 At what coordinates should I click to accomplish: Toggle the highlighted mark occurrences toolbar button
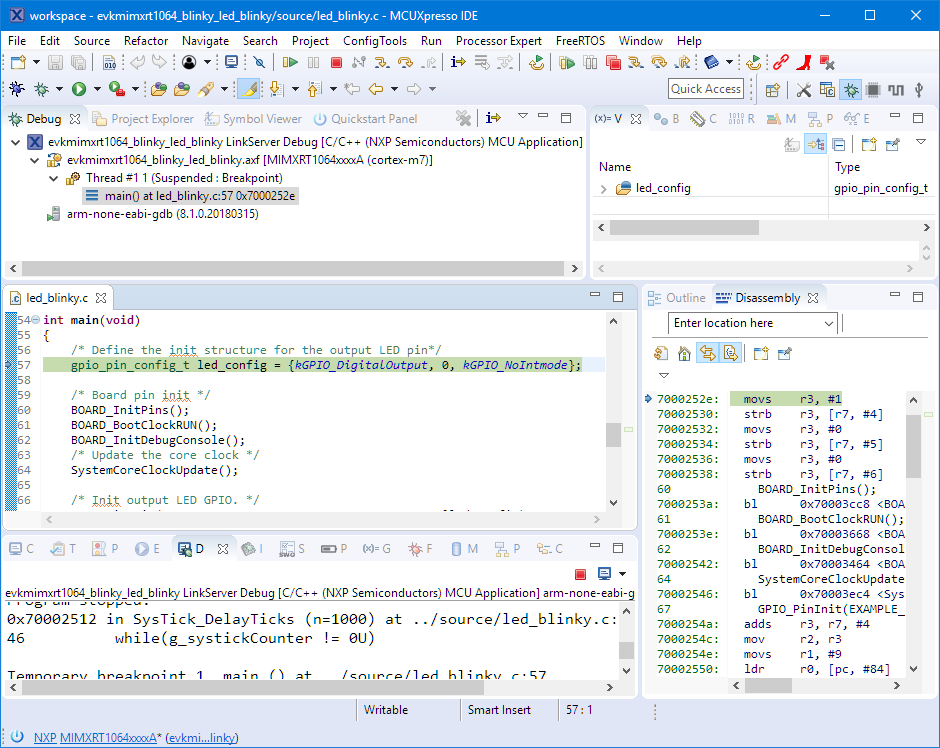click(250, 89)
